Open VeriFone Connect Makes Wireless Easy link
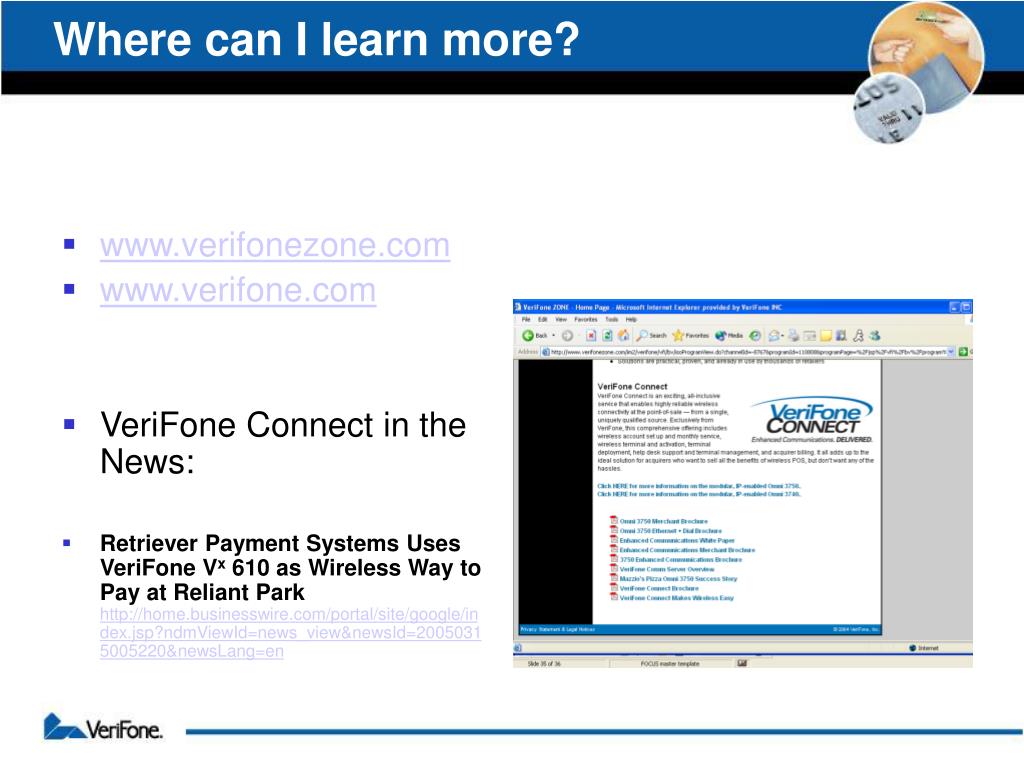The image size is (1024, 768). click(677, 598)
